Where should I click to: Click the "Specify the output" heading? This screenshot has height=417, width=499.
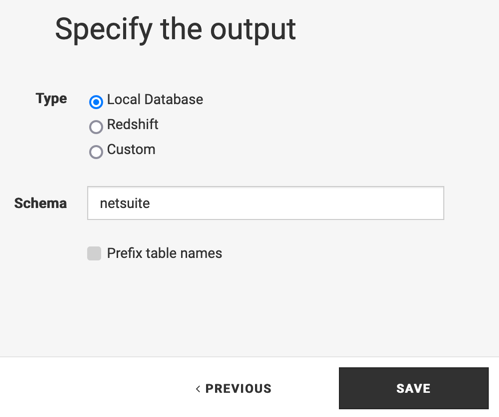175,30
